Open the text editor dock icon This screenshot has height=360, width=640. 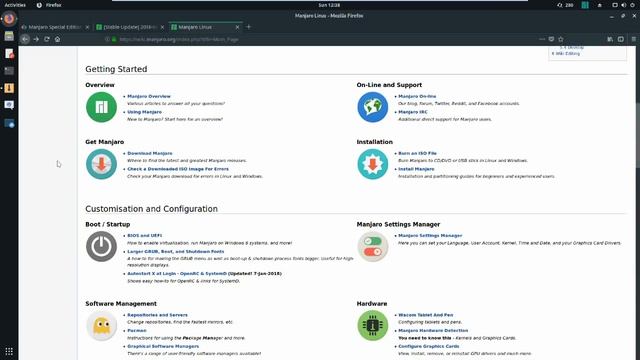click(9, 53)
